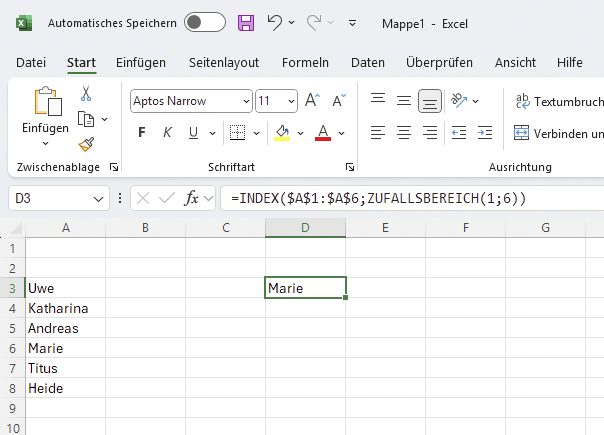
Task: Apply red font color A
Action: point(323,133)
